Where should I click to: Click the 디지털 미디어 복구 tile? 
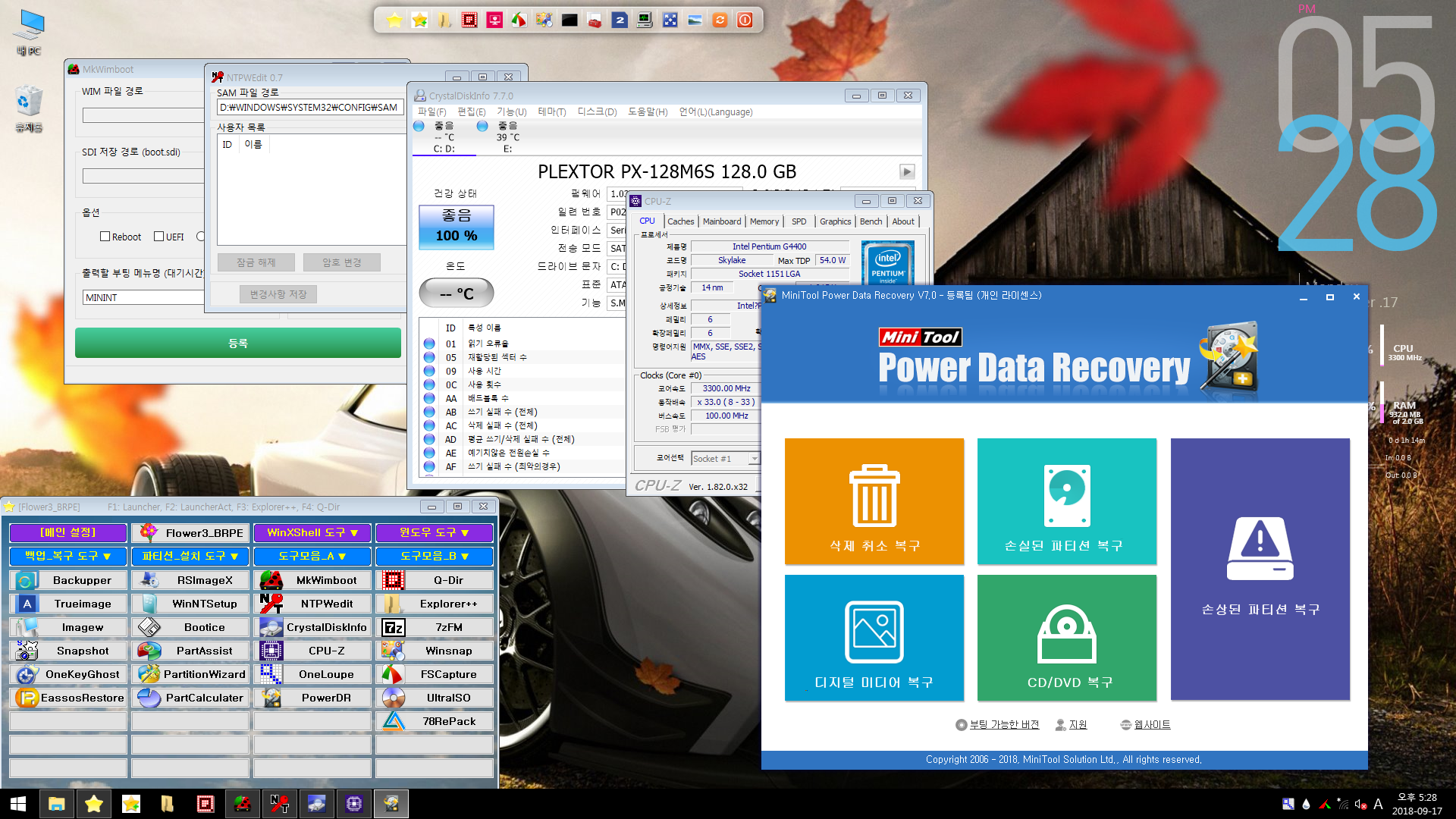pyautogui.click(x=874, y=638)
